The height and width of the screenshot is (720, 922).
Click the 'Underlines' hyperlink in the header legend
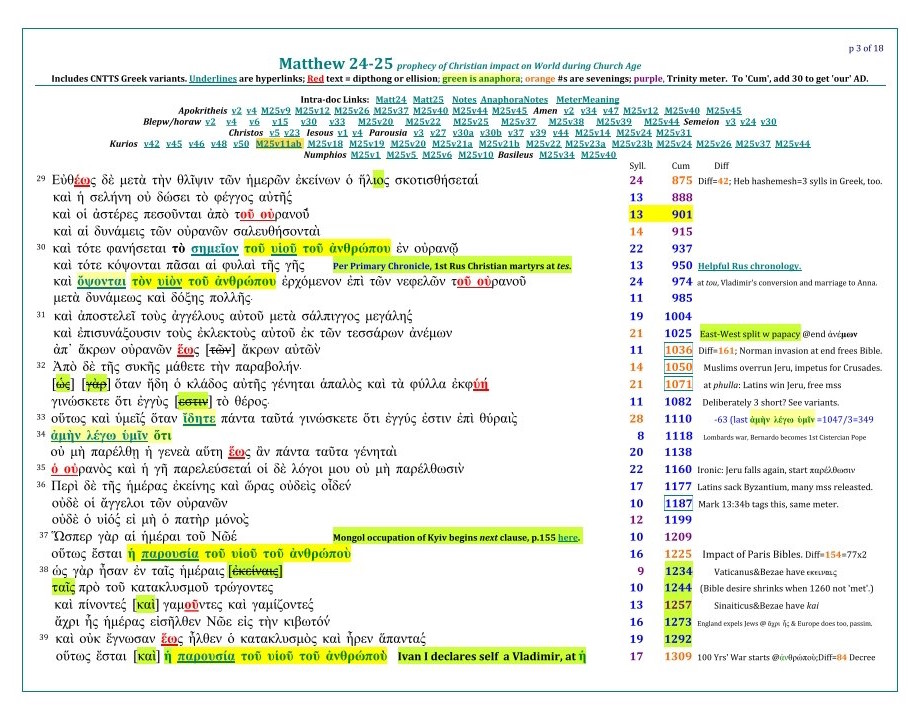(213, 79)
